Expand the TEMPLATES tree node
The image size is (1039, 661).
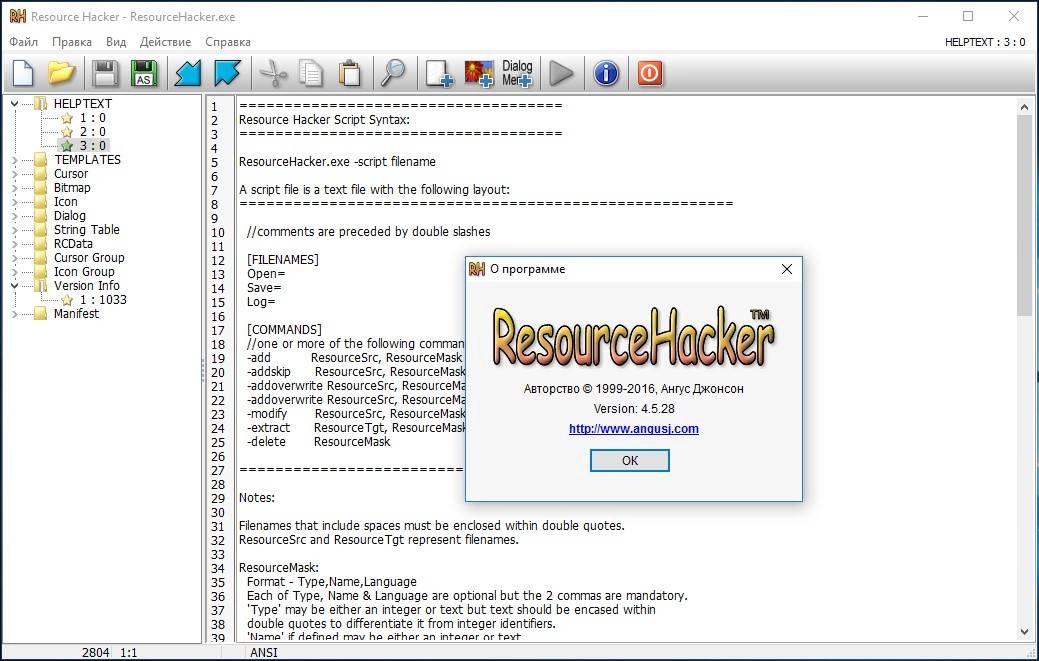pos(15,160)
